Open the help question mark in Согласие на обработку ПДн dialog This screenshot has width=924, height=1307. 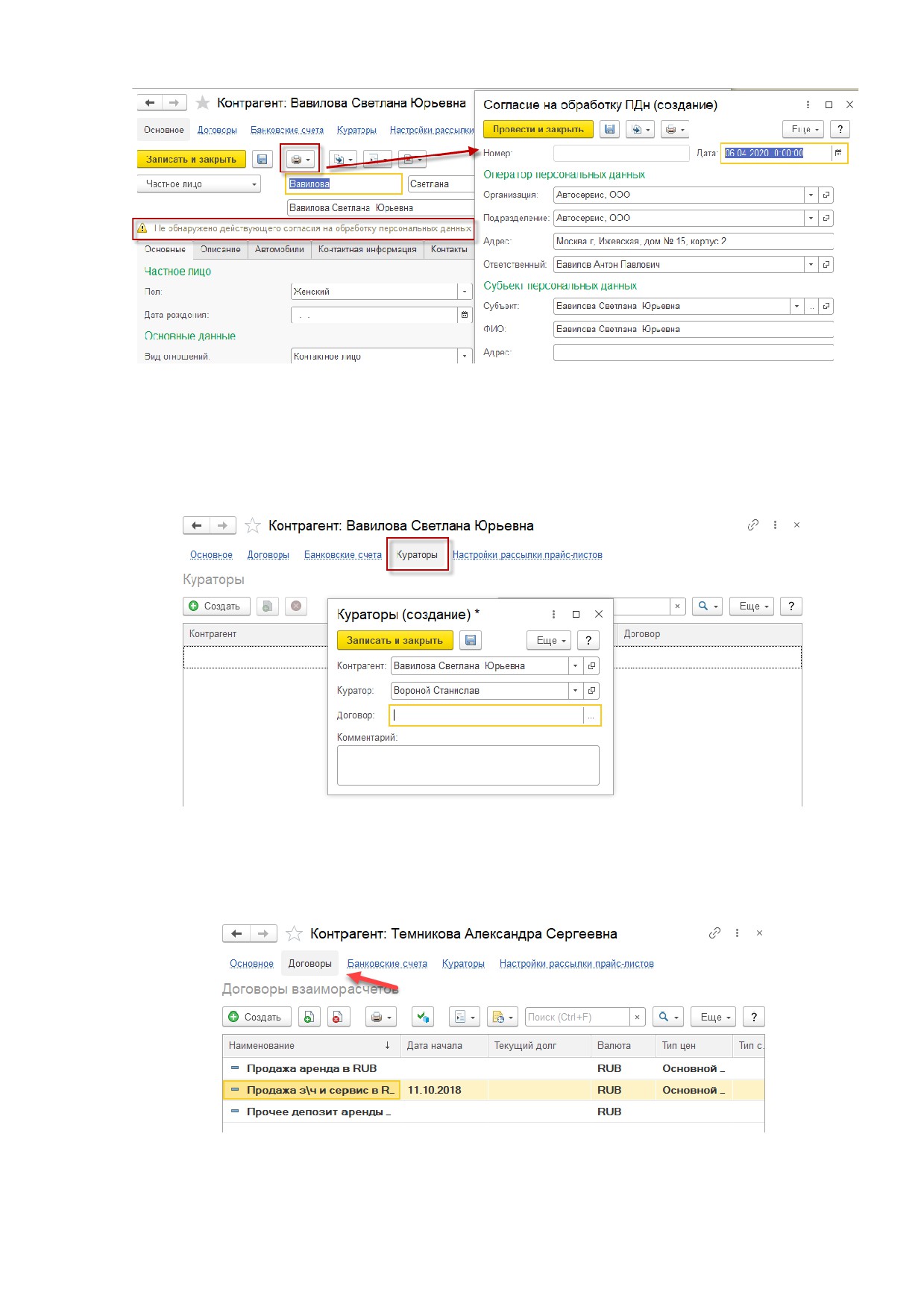tap(840, 129)
